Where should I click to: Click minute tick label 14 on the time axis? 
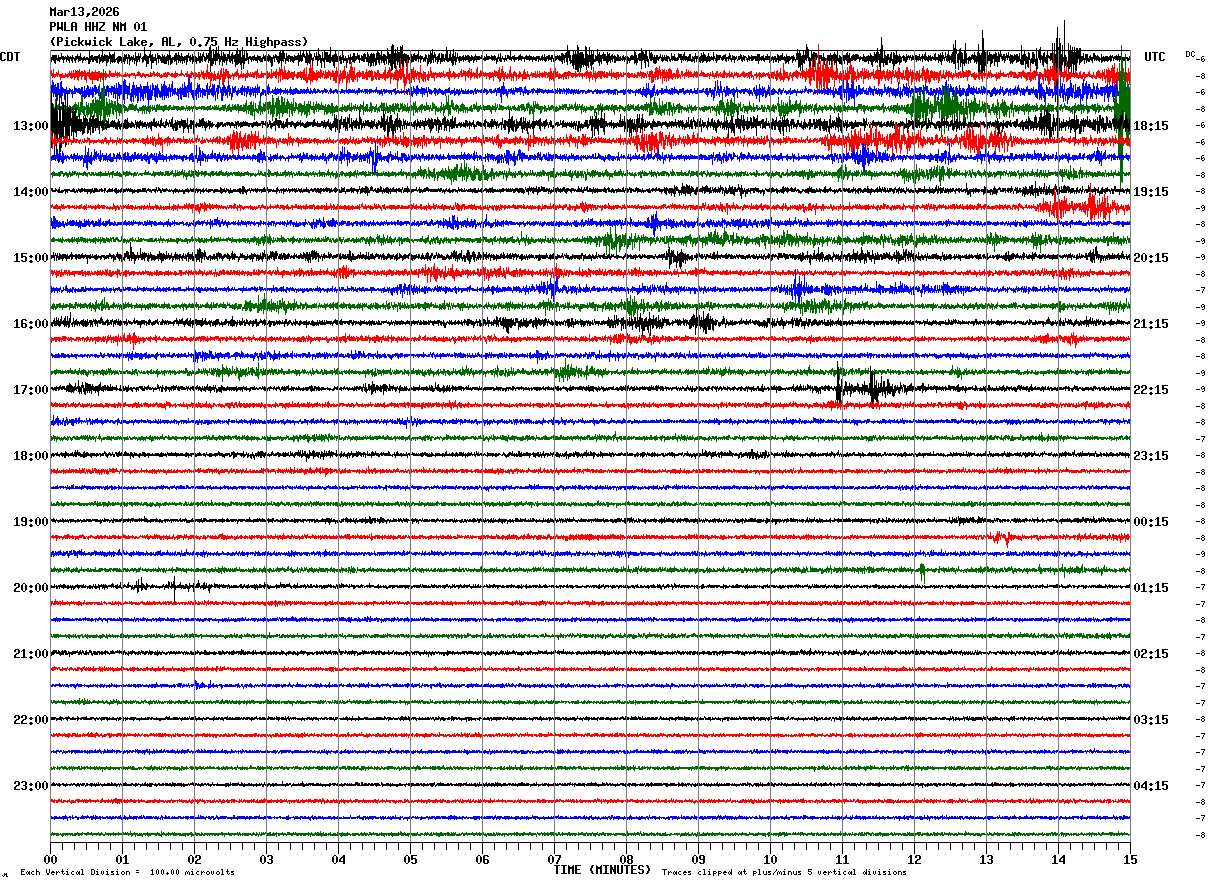tap(1058, 859)
